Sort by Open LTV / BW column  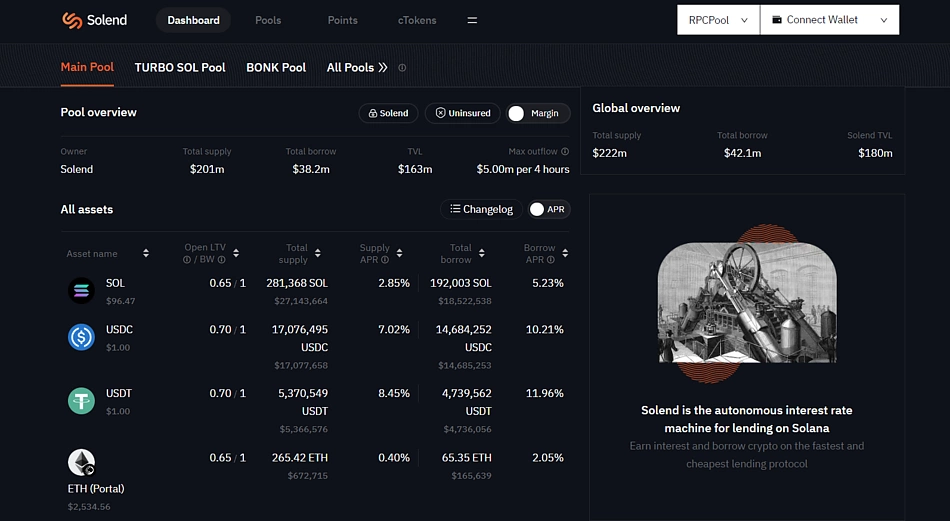pyautogui.click(x=236, y=253)
